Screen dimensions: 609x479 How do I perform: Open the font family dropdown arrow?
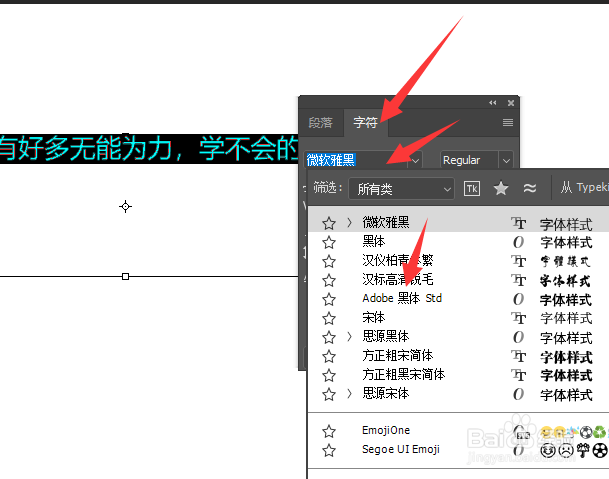coord(415,160)
